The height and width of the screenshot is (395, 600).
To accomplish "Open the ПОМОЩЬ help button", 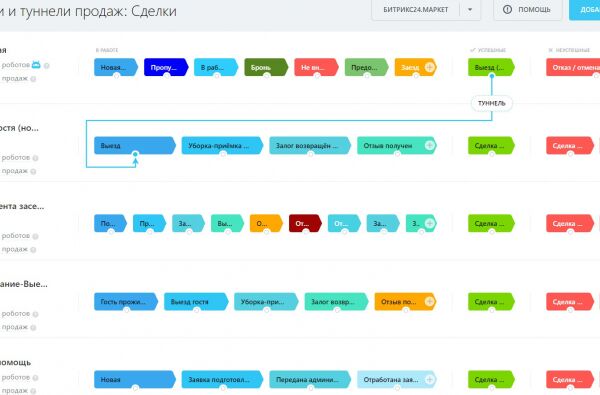I will [x=528, y=10].
